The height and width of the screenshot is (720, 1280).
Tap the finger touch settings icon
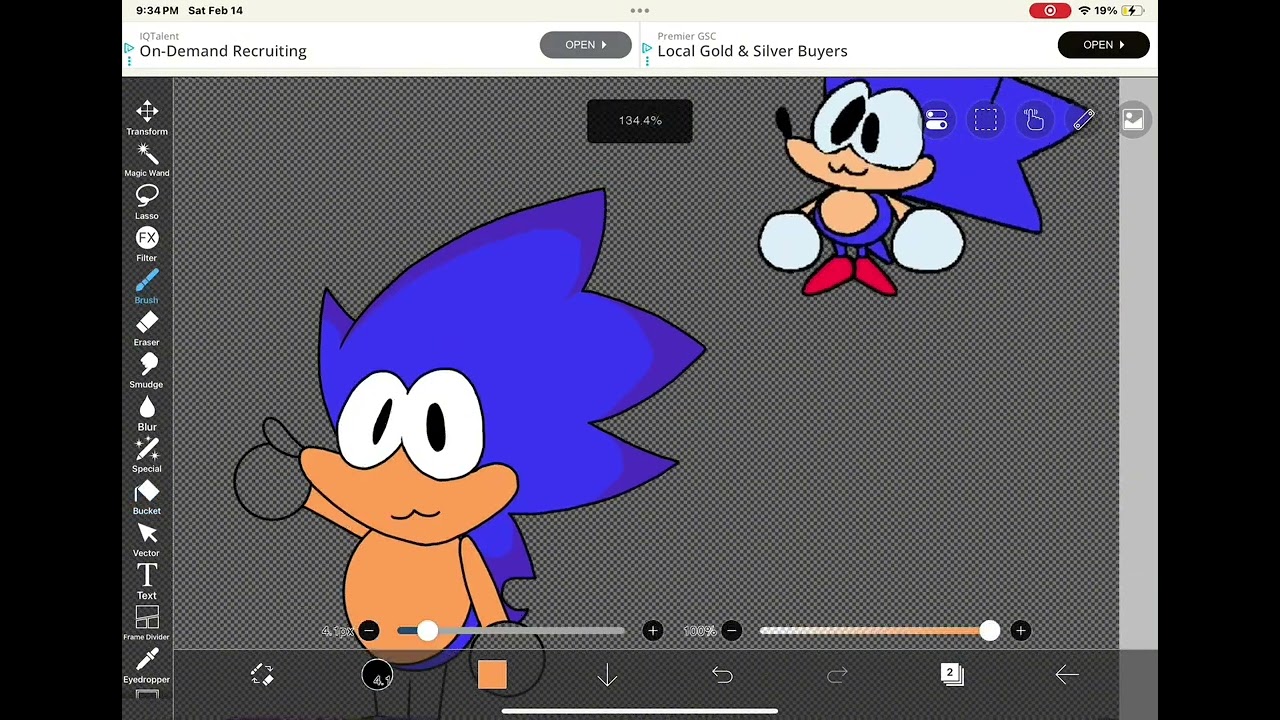click(x=1035, y=120)
